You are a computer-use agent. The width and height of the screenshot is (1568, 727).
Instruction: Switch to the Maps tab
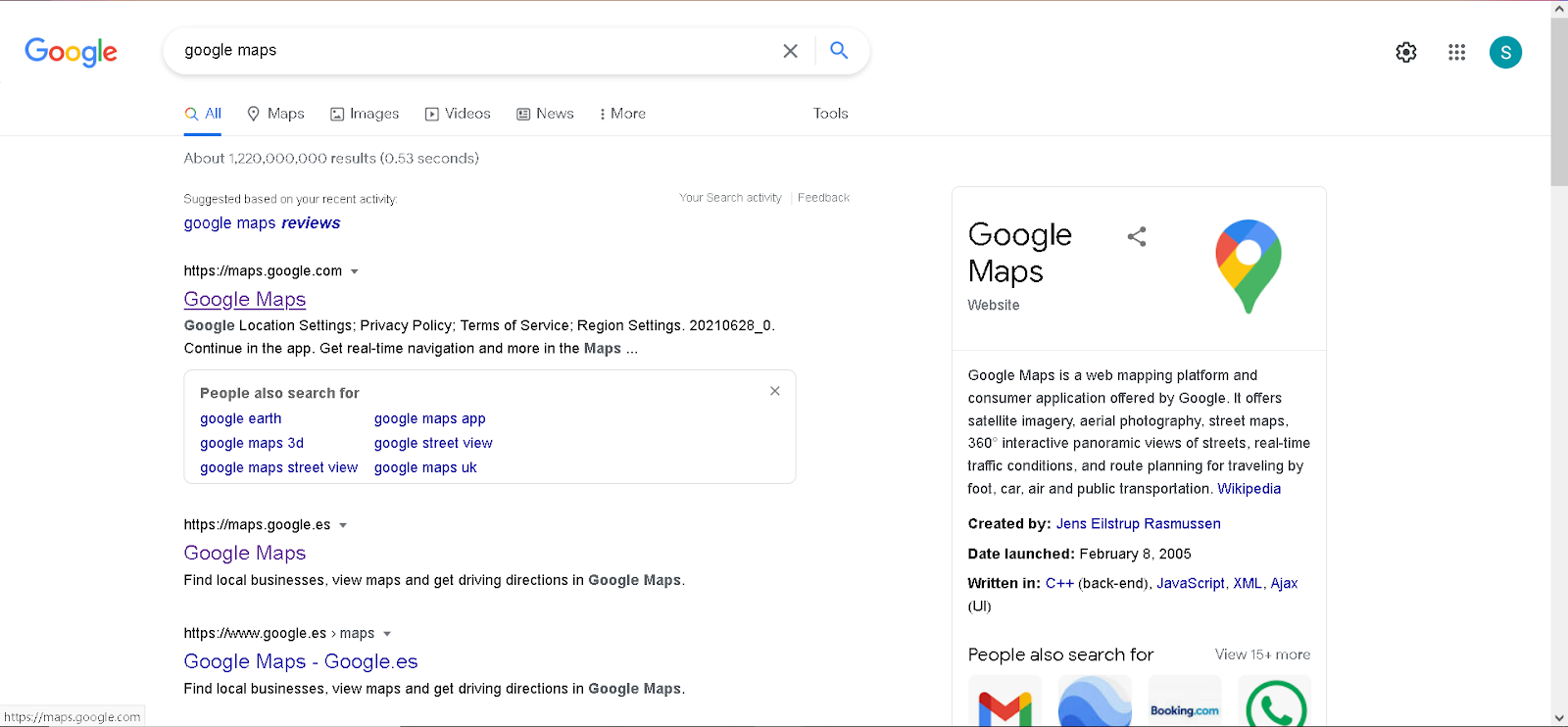coord(275,114)
